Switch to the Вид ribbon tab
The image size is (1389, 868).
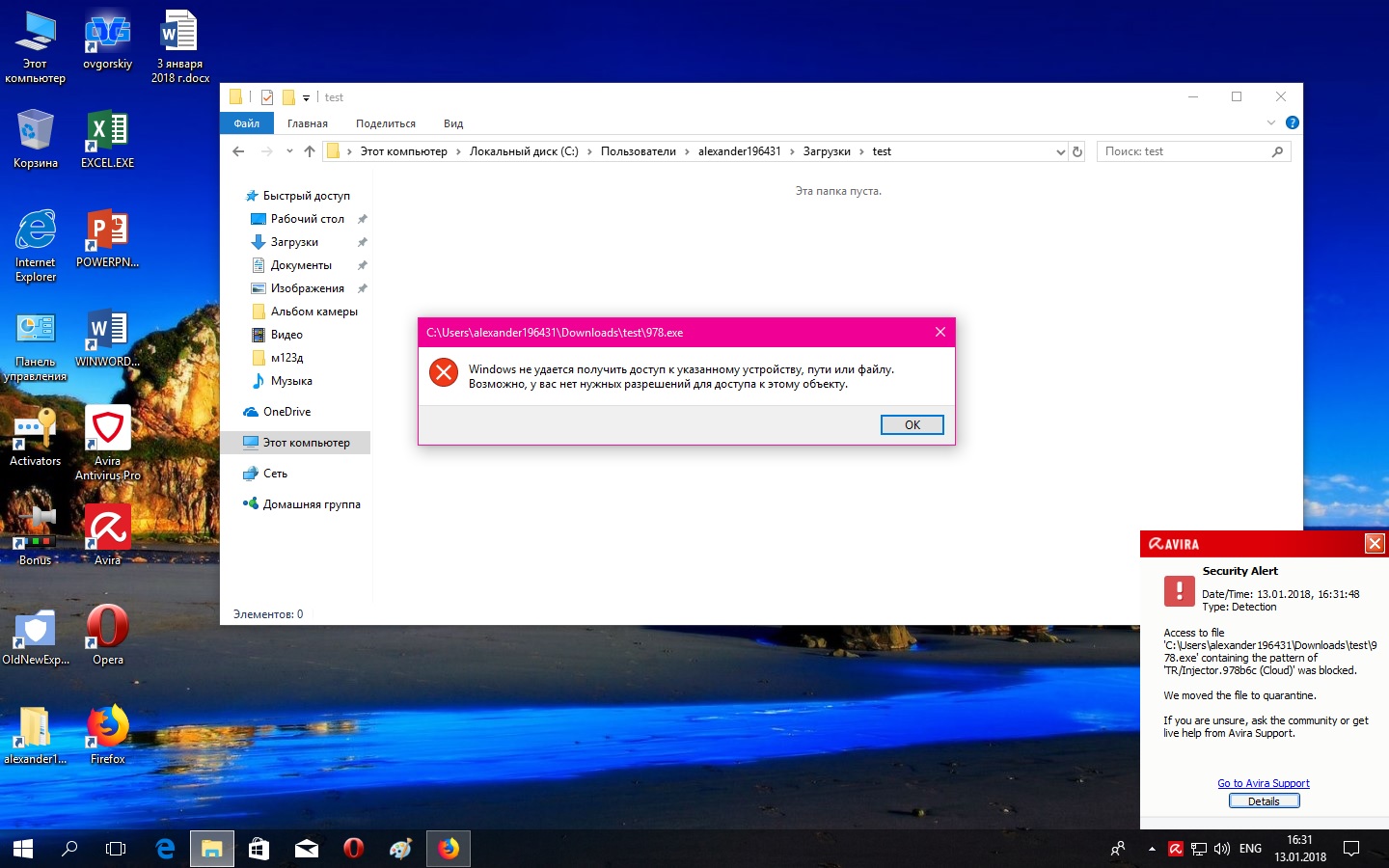pyautogui.click(x=453, y=123)
